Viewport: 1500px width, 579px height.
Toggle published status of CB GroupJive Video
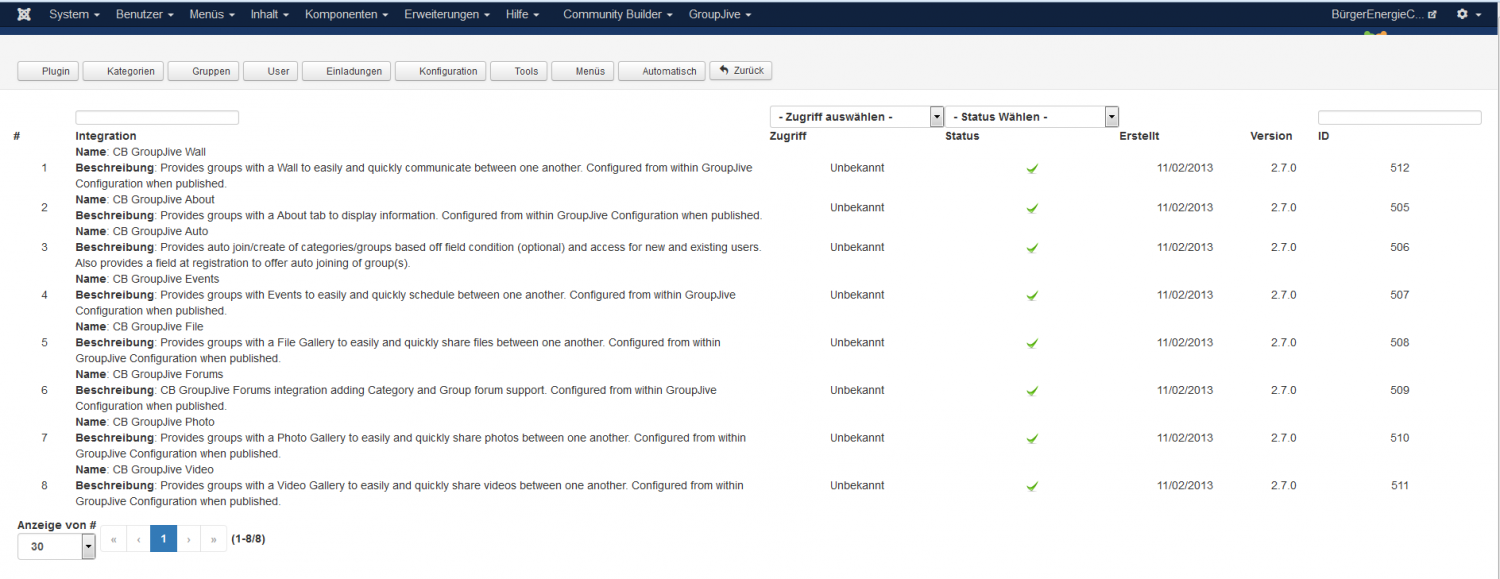click(x=1032, y=486)
